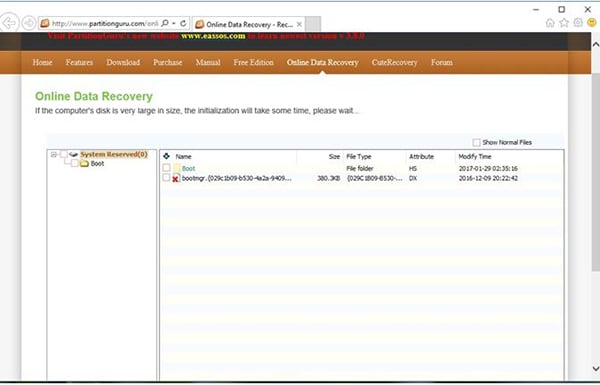This screenshot has width=600, height=385.
Task: Open the CuteRecovery page
Action: 394,62
